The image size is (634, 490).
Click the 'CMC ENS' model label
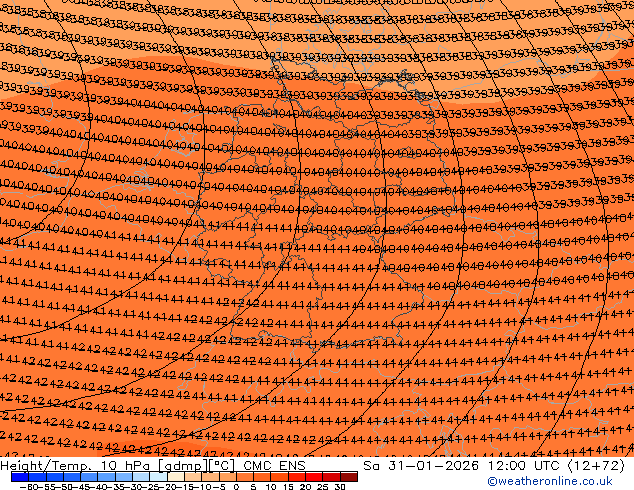click(x=274, y=466)
